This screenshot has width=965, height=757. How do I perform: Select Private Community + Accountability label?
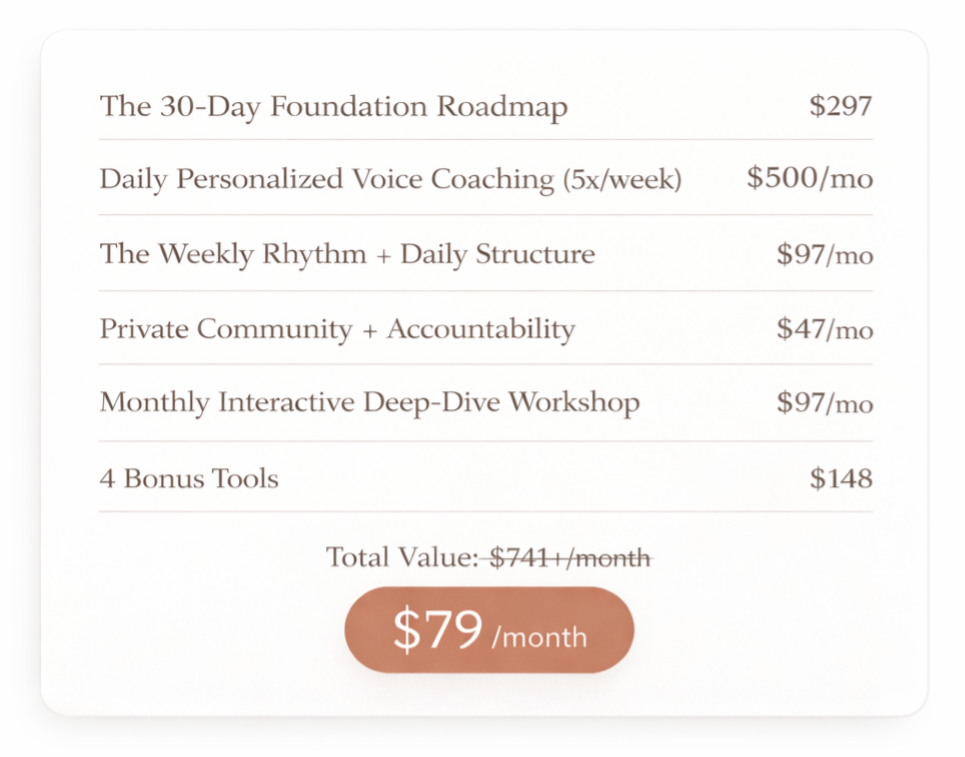click(x=337, y=329)
